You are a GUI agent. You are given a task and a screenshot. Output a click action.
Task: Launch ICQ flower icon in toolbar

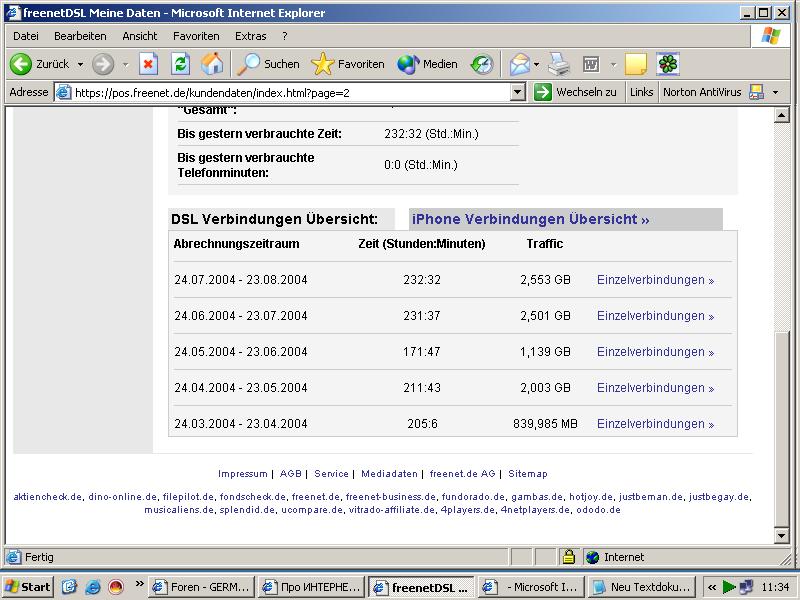click(668, 64)
